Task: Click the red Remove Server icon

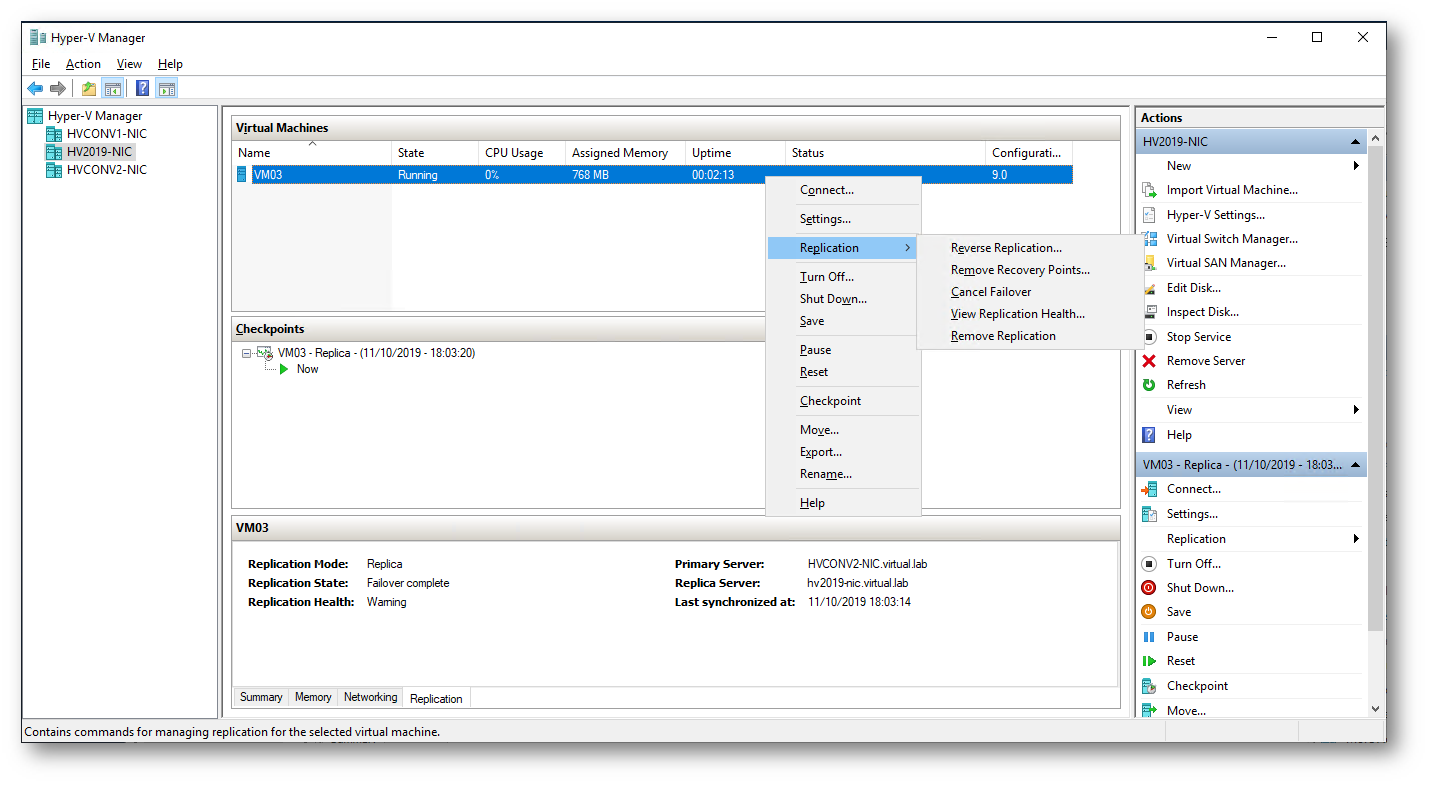Action: pos(1149,361)
